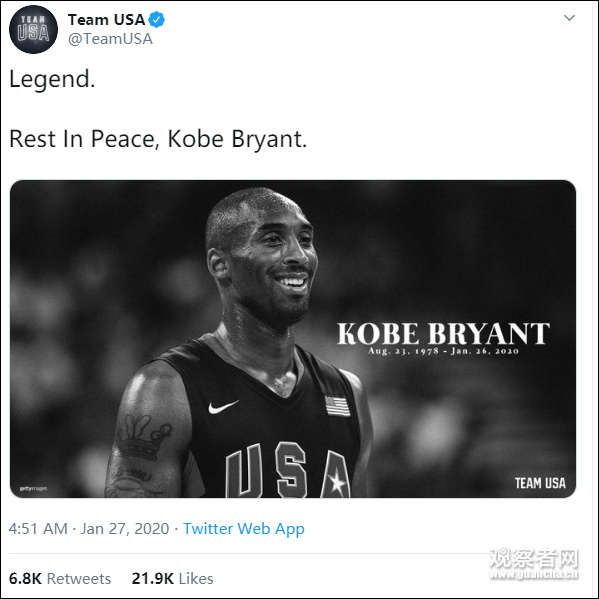Screen dimensions: 599x599
Task: Click the USA lettering on the jersey
Action: pyautogui.click(x=288, y=471)
